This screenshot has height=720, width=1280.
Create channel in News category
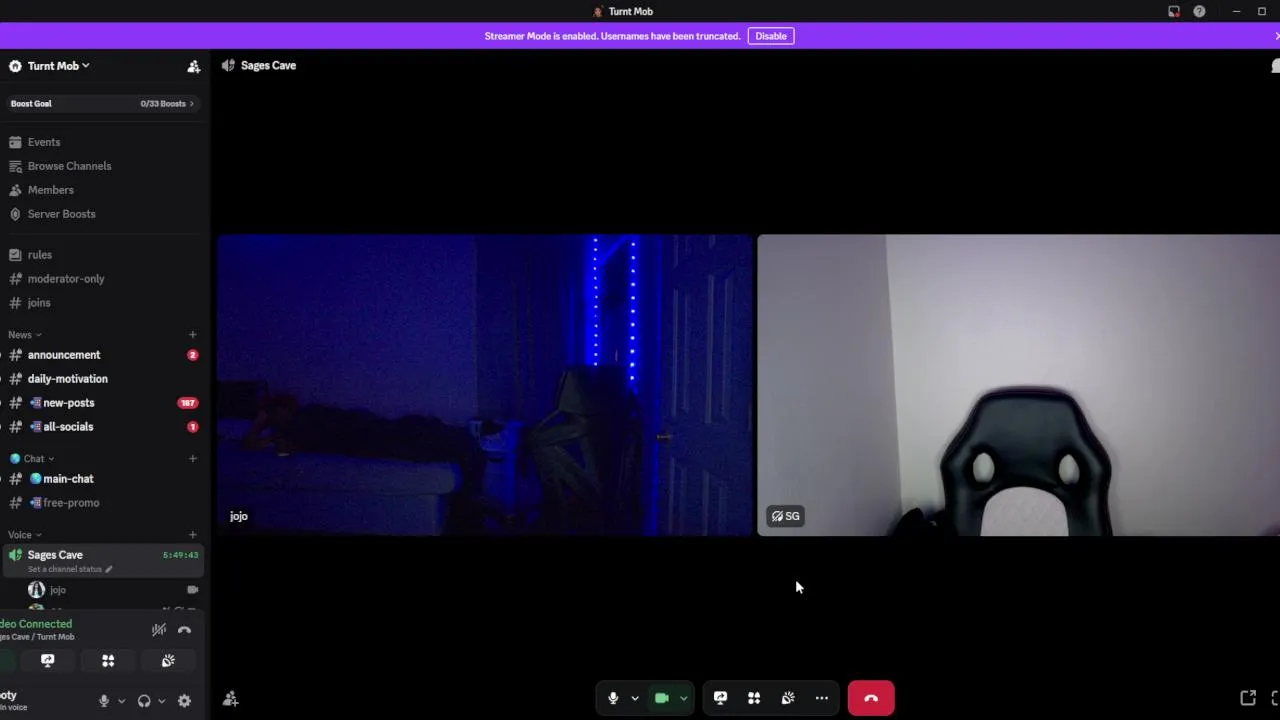[192, 335]
